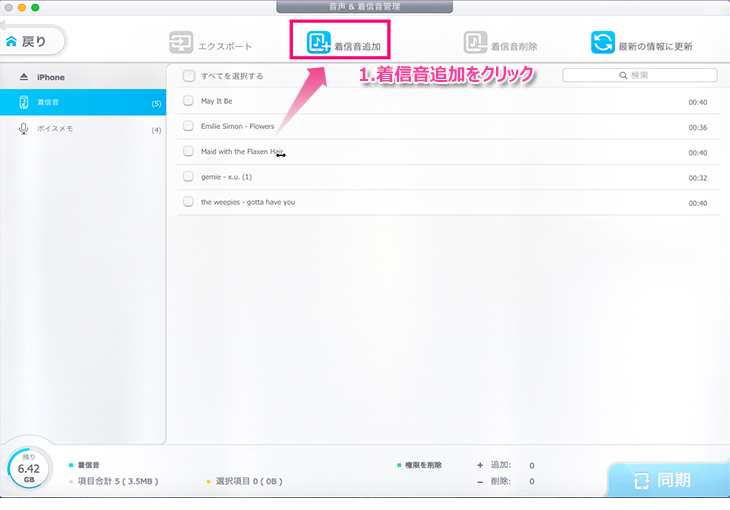Screen dimensions: 730x510
Task: Click the 着信音追加 label
Action: point(358,47)
